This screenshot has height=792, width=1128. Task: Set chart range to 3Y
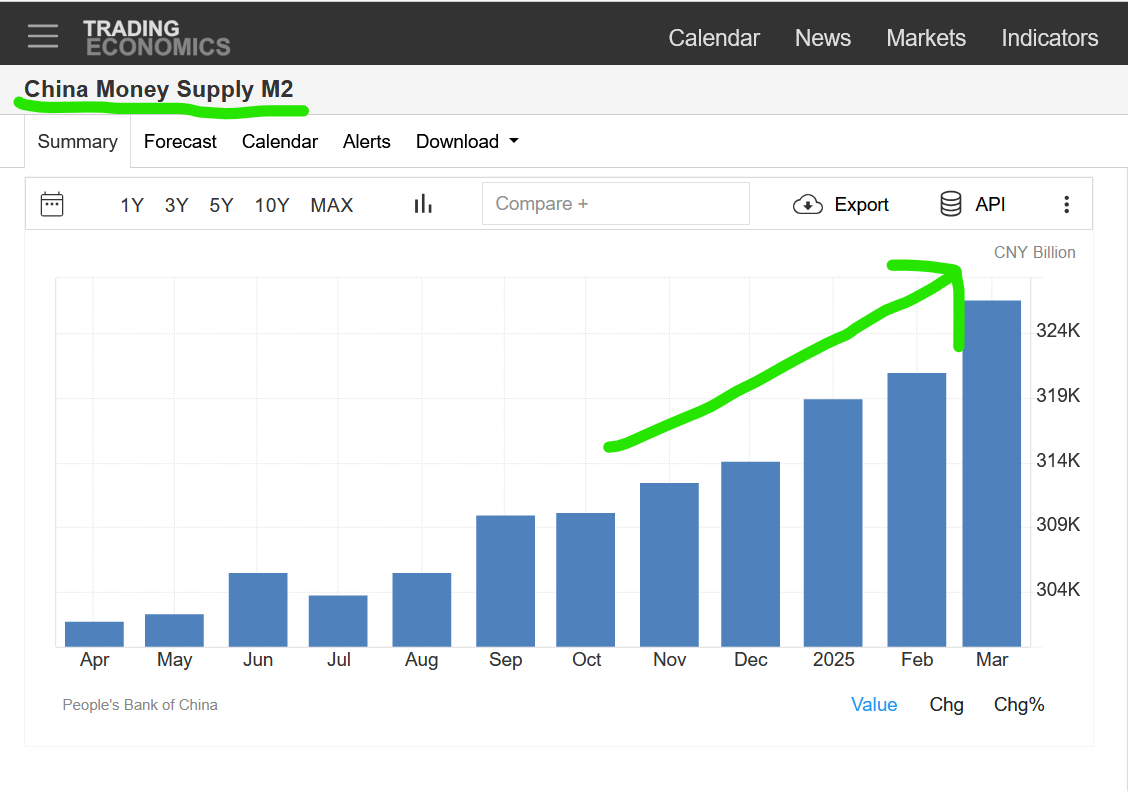[x=176, y=206]
